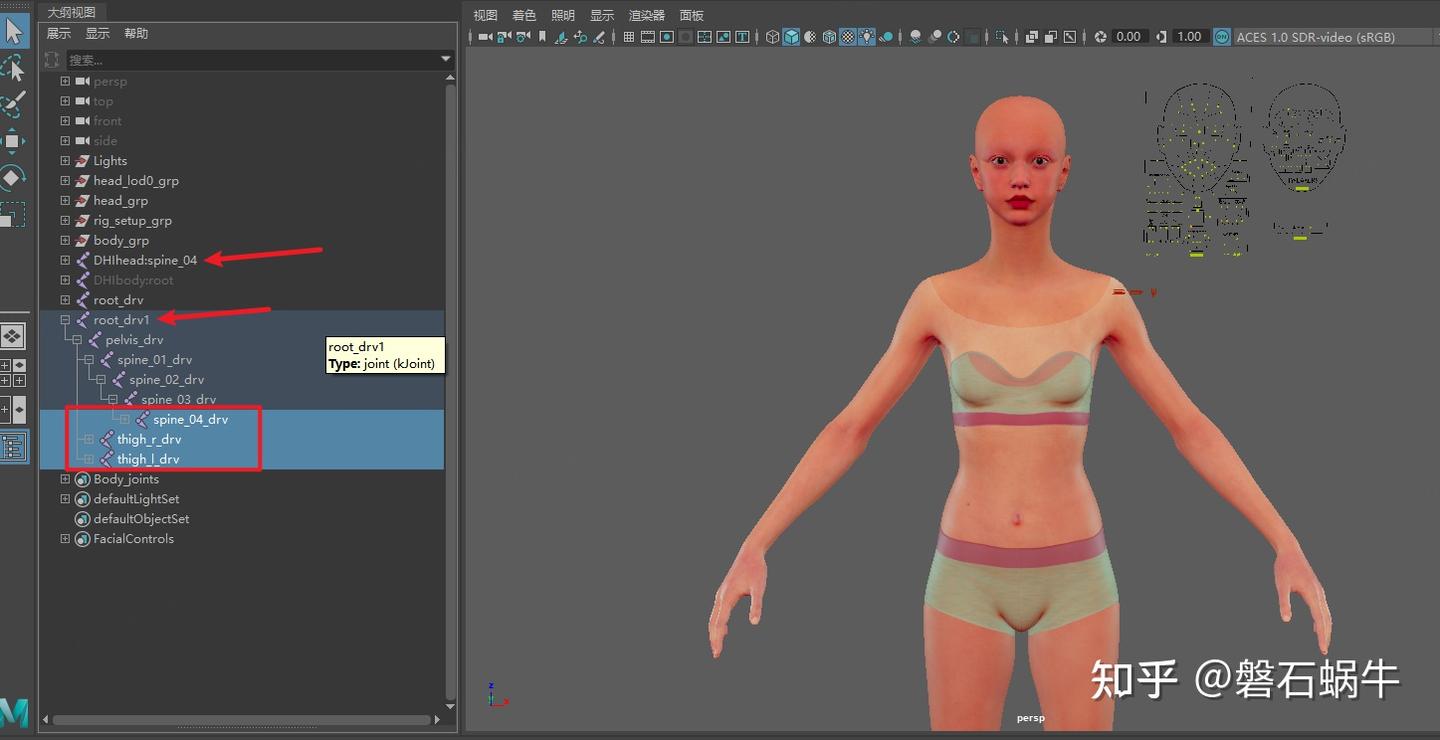Open the outliner's 帮助 menu
The image size is (1440, 740).
tap(136, 34)
